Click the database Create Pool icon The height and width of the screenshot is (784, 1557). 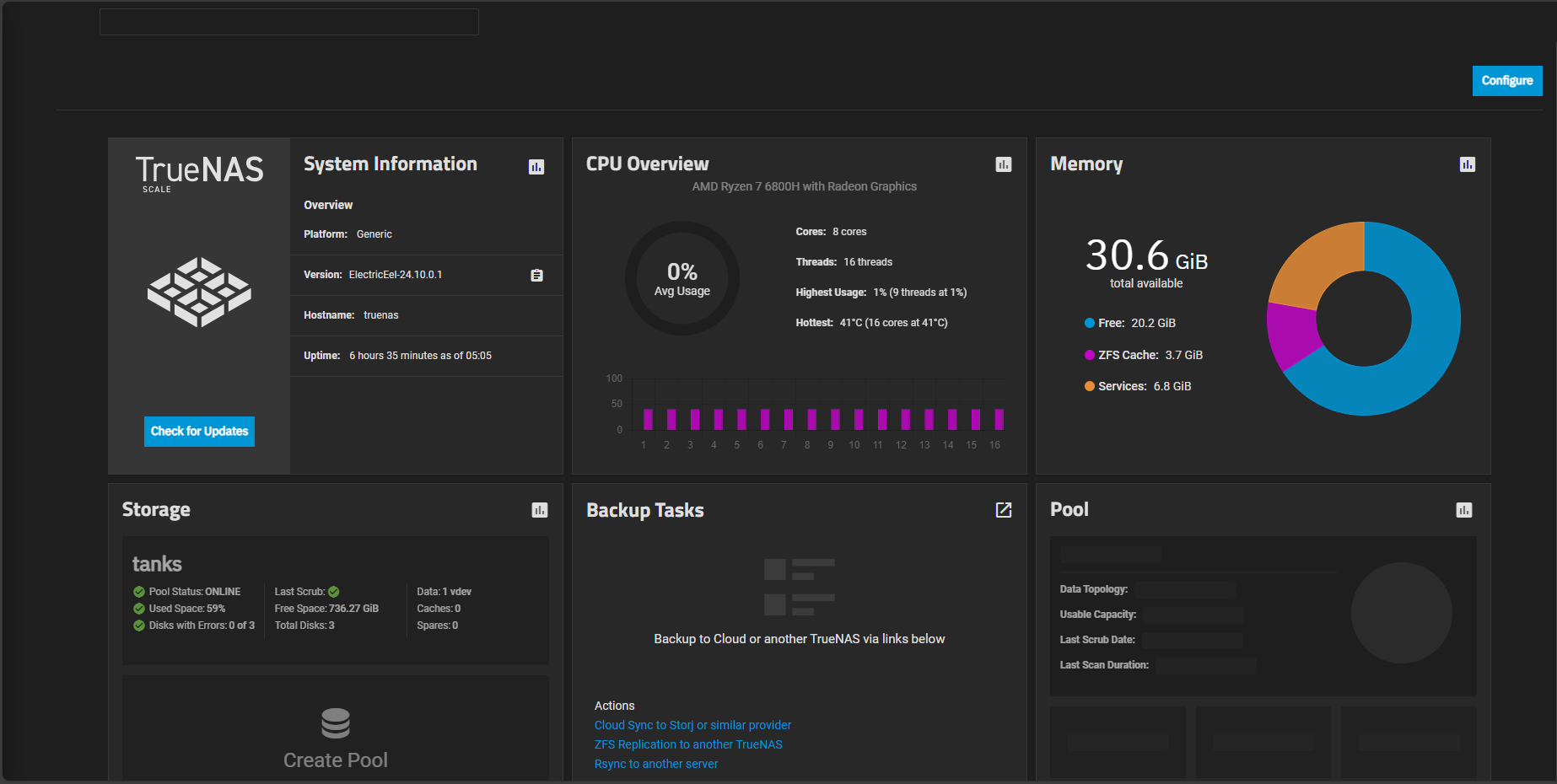[336, 723]
